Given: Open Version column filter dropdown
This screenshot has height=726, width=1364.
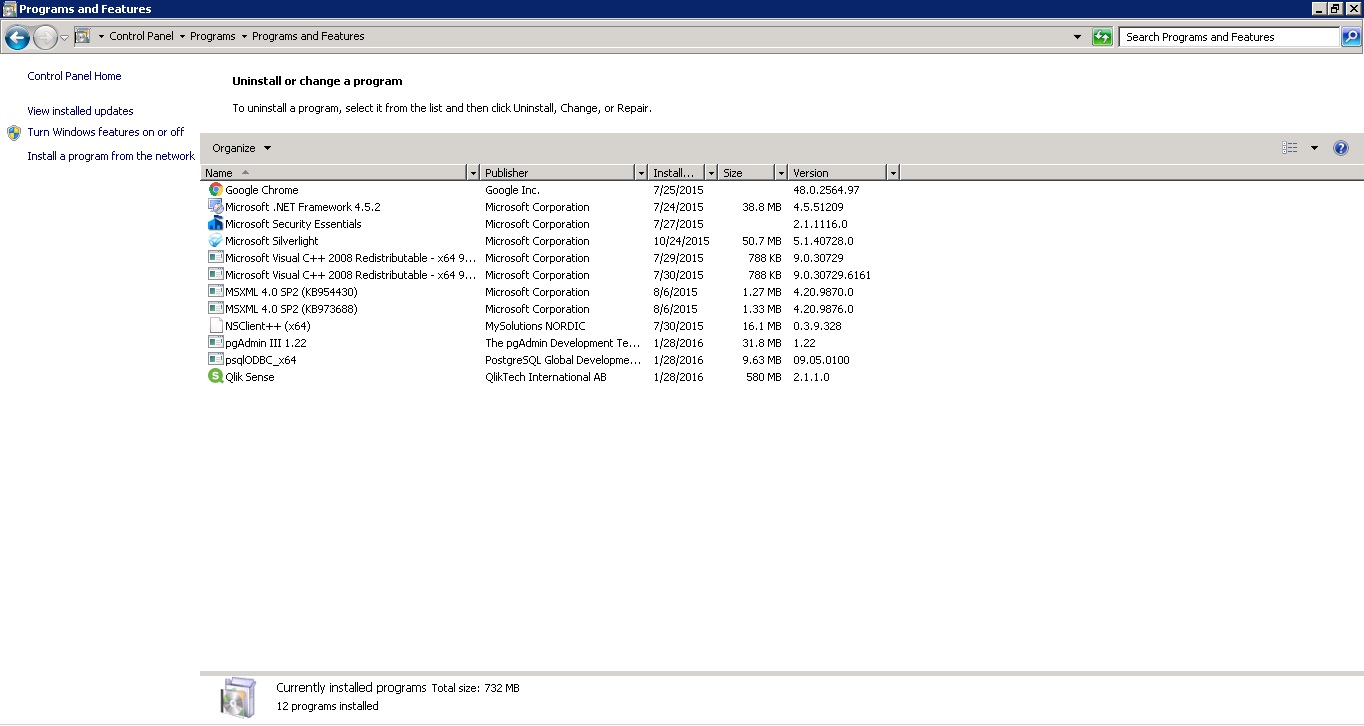Looking at the screenshot, I should click(893, 173).
